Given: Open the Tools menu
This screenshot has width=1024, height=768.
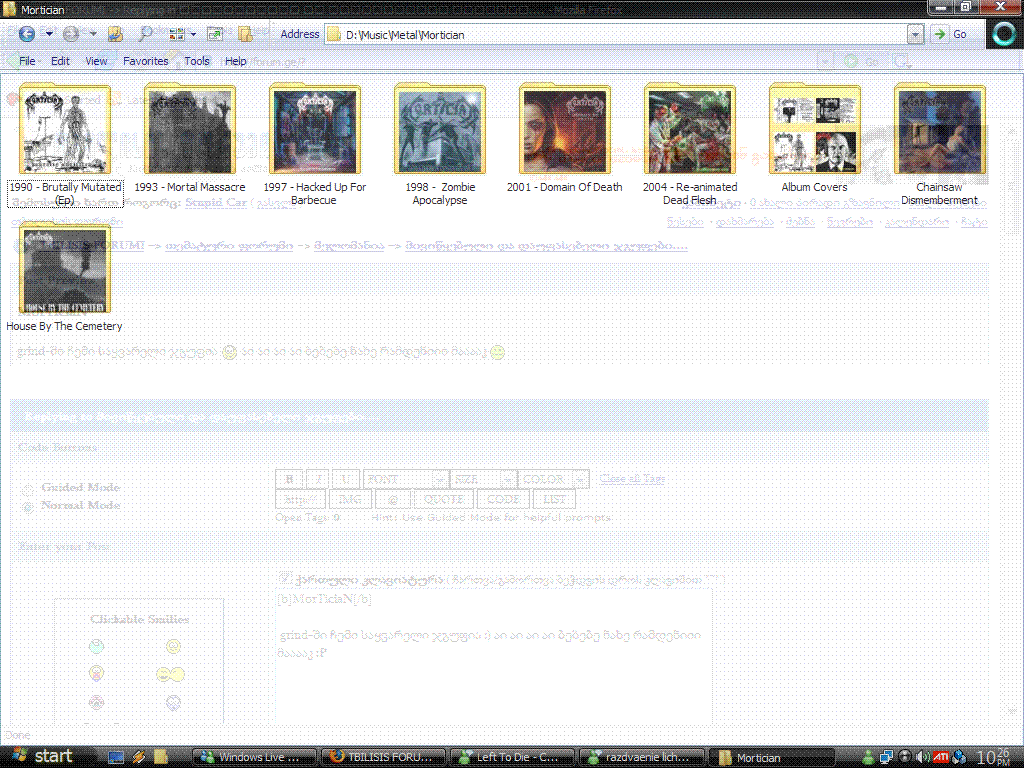Looking at the screenshot, I should 197,61.
